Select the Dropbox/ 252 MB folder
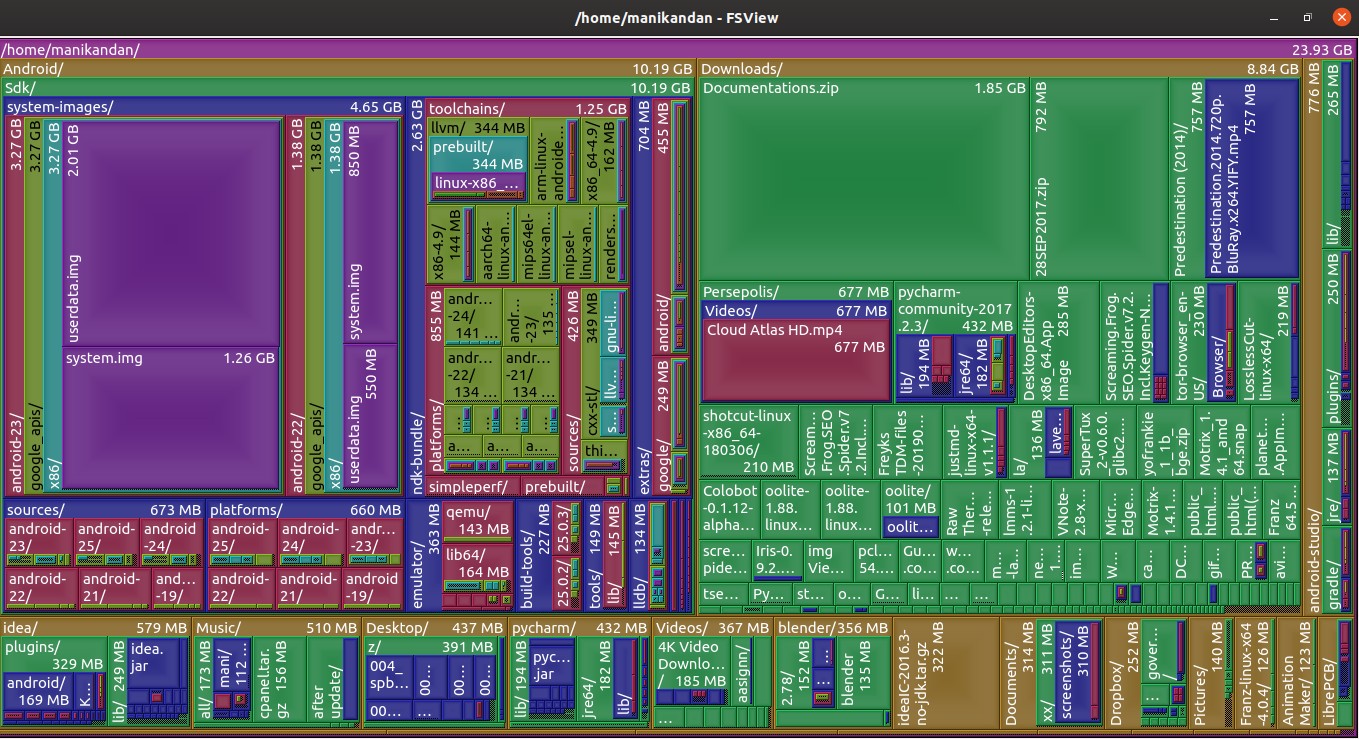 tap(1123, 672)
